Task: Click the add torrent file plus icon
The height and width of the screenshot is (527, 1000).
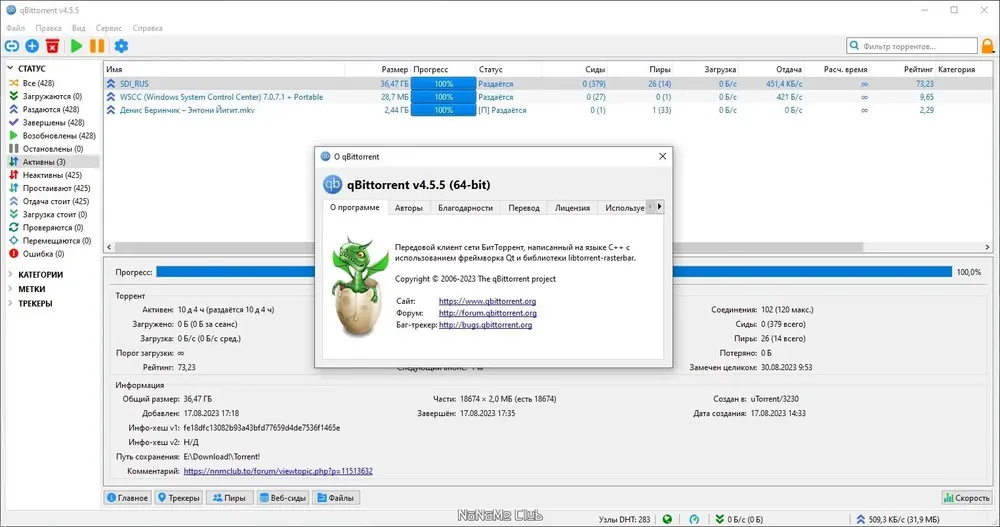Action: [x=32, y=46]
